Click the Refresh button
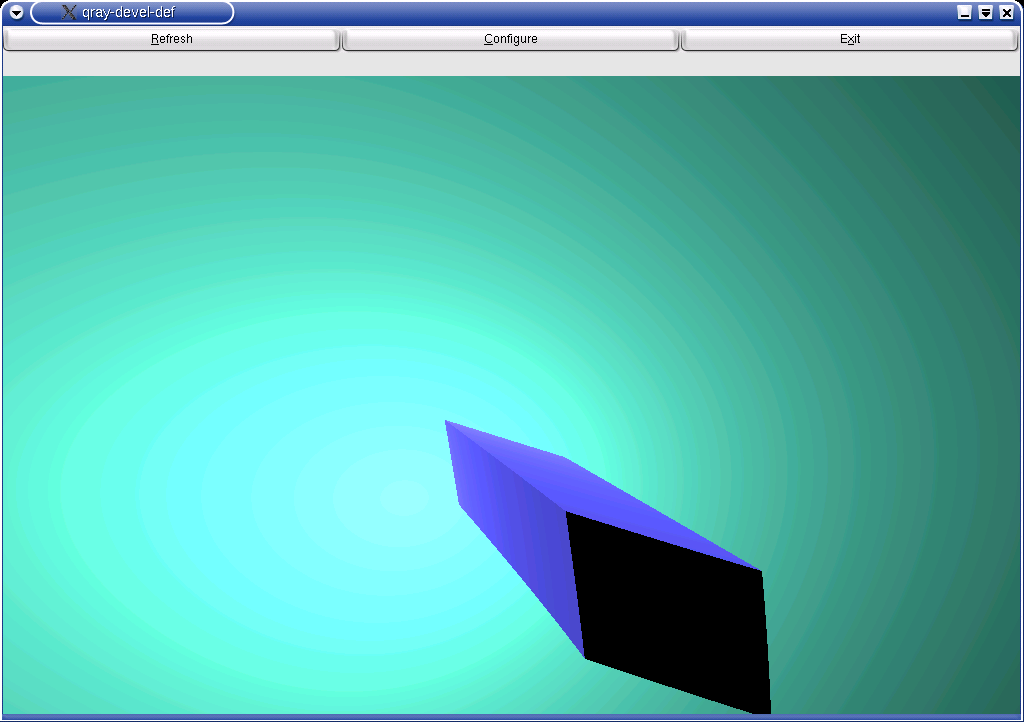This screenshot has width=1024, height=722. coord(171,39)
